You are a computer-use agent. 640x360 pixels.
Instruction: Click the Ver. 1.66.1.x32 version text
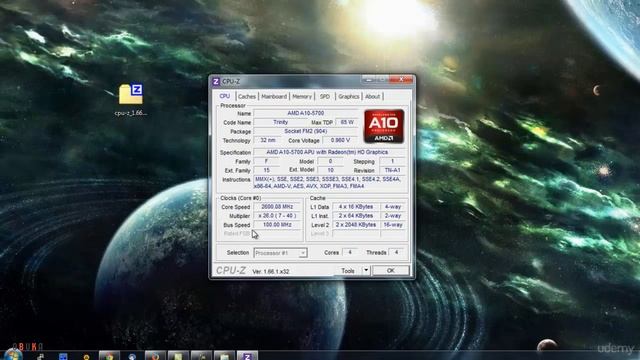click(x=271, y=271)
